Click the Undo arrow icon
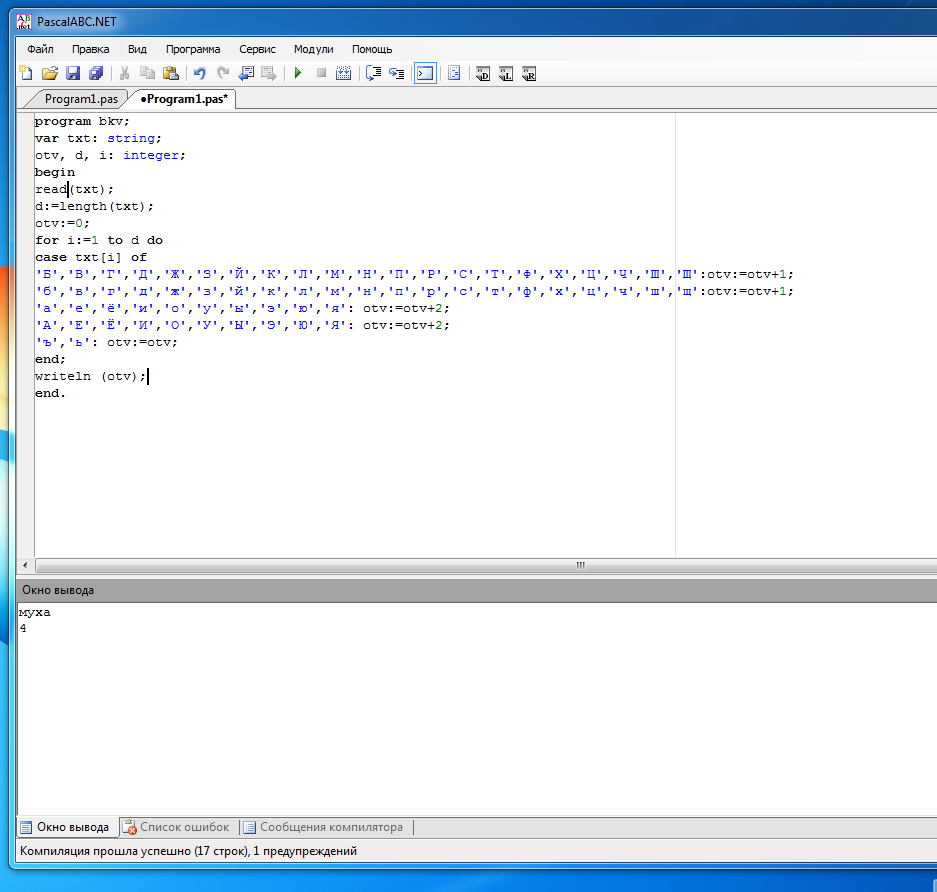 (x=200, y=73)
